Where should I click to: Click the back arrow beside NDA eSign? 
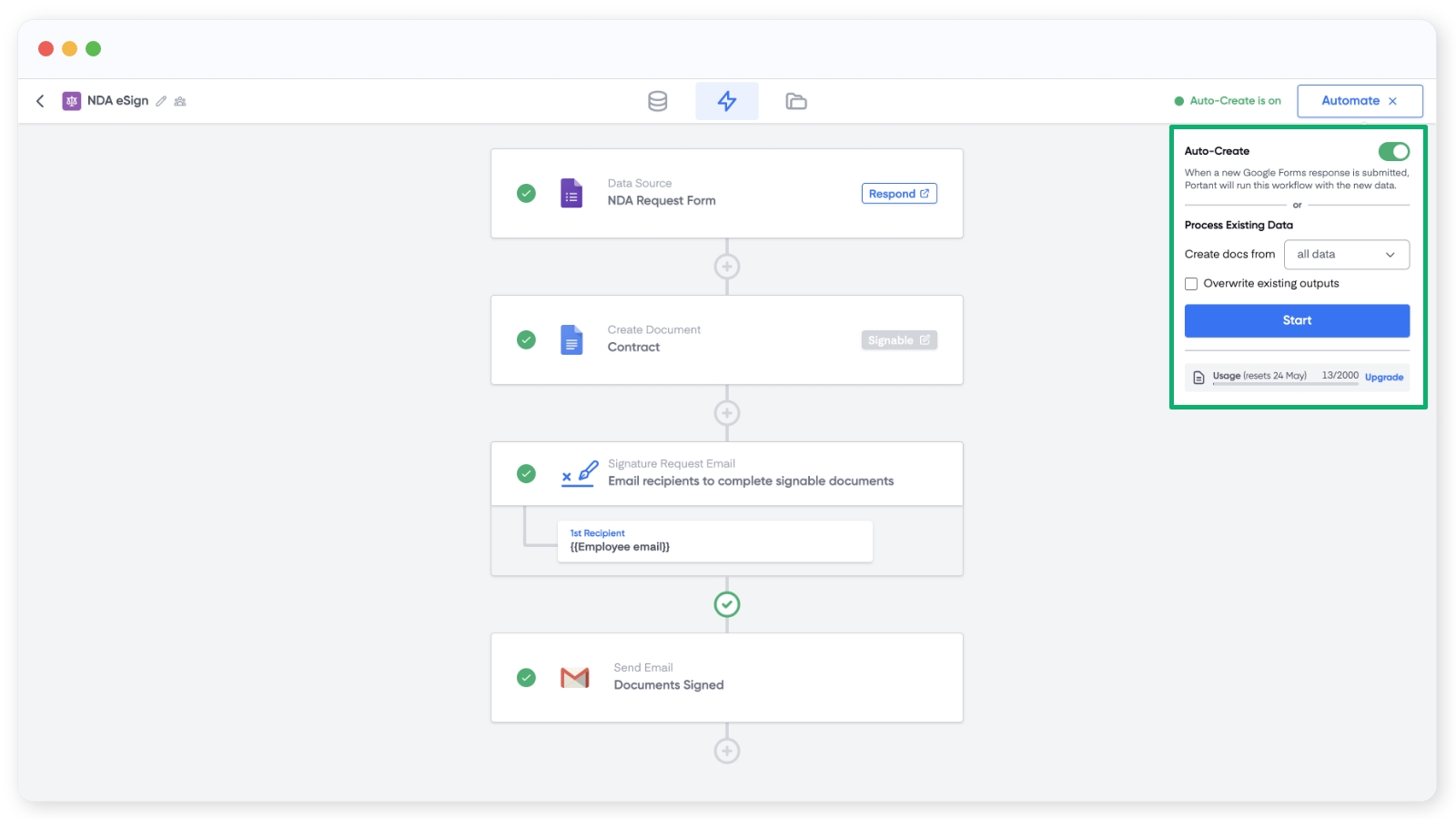click(40, 101)
